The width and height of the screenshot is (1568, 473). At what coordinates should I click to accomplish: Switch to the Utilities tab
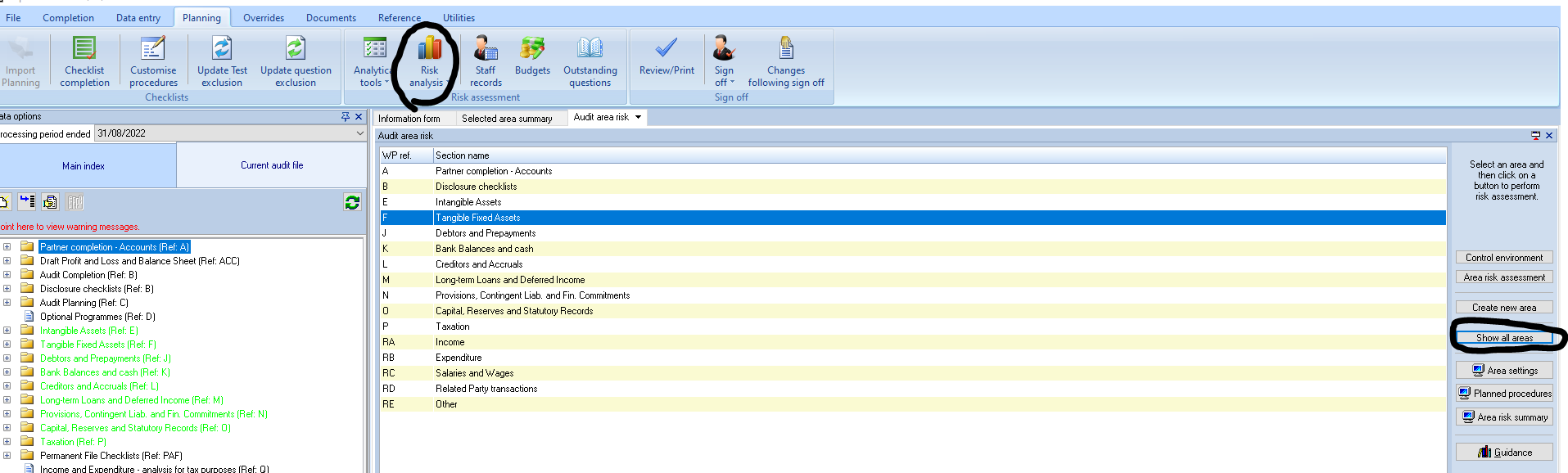pyautogui.click(x=459, y=17)
